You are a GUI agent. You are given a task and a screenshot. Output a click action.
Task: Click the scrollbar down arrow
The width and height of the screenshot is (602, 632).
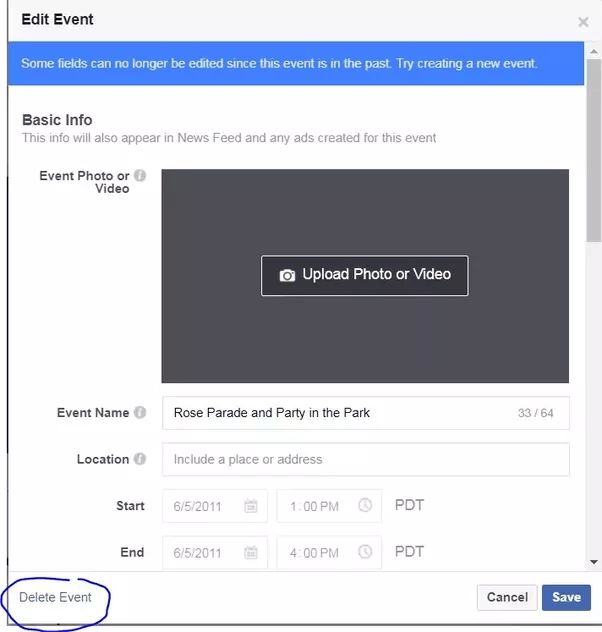point(594,562)
